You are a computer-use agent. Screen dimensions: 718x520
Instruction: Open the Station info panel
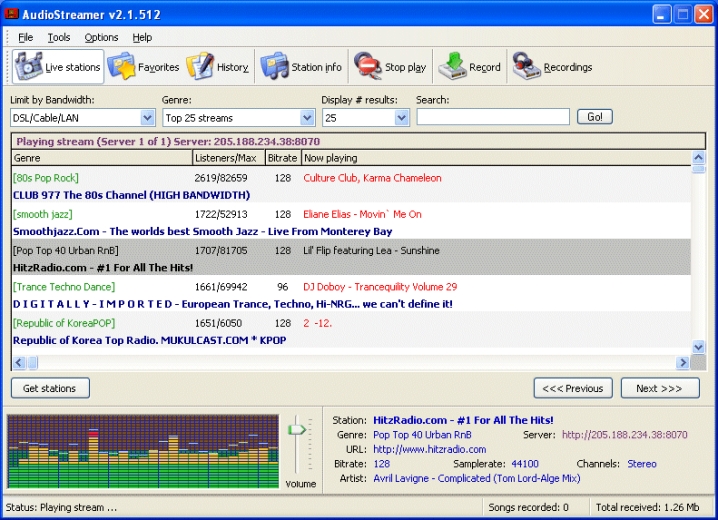click(301, 67)
